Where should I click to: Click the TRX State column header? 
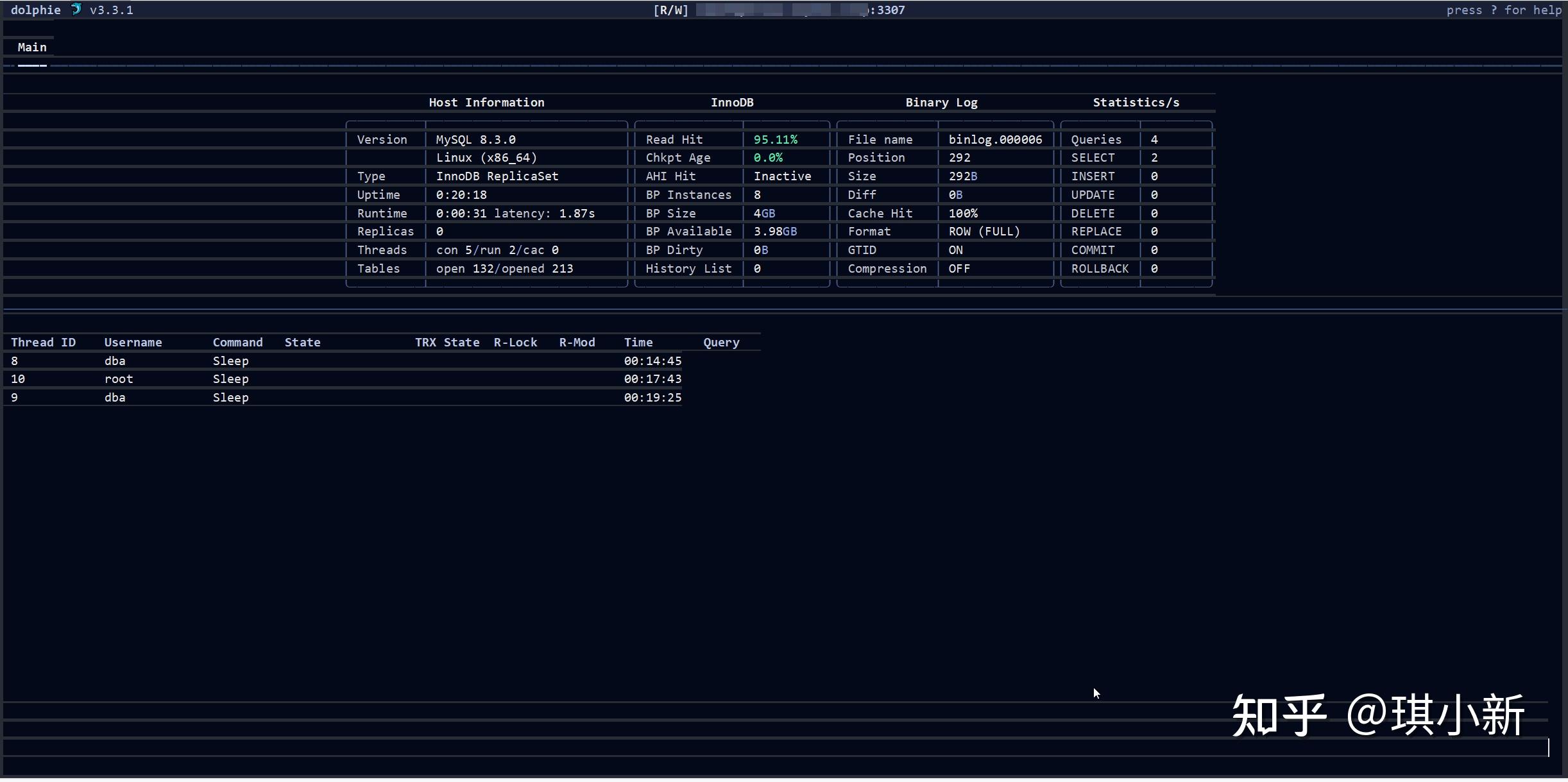point(447,343)
